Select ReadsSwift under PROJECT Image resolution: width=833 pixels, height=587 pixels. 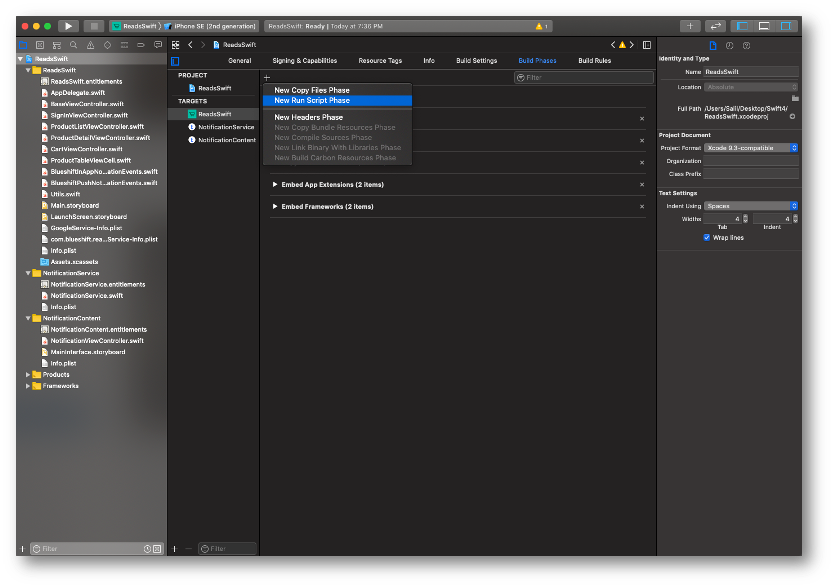(x=214, y=88)
